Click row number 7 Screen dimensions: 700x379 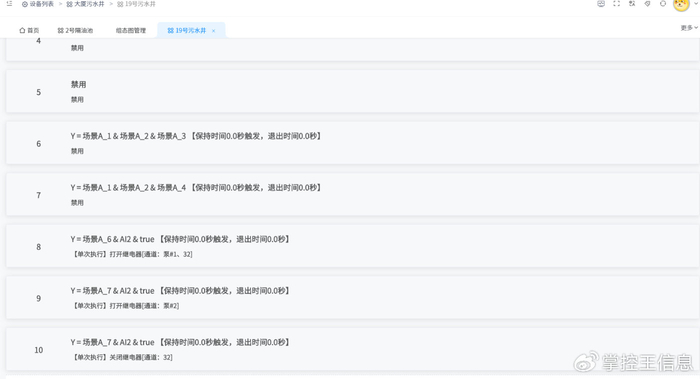point(38,196)
